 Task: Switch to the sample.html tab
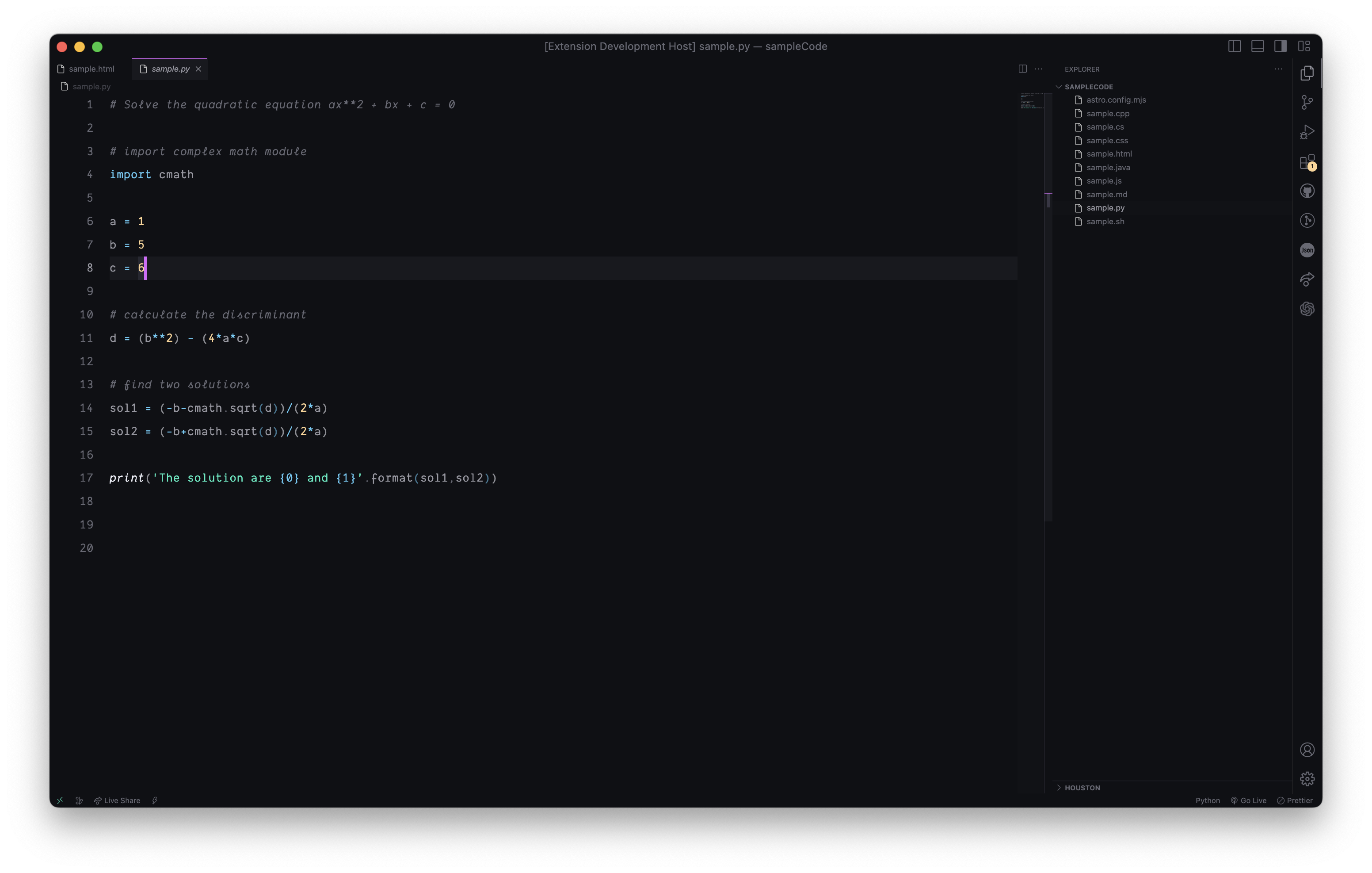point(91,69)
